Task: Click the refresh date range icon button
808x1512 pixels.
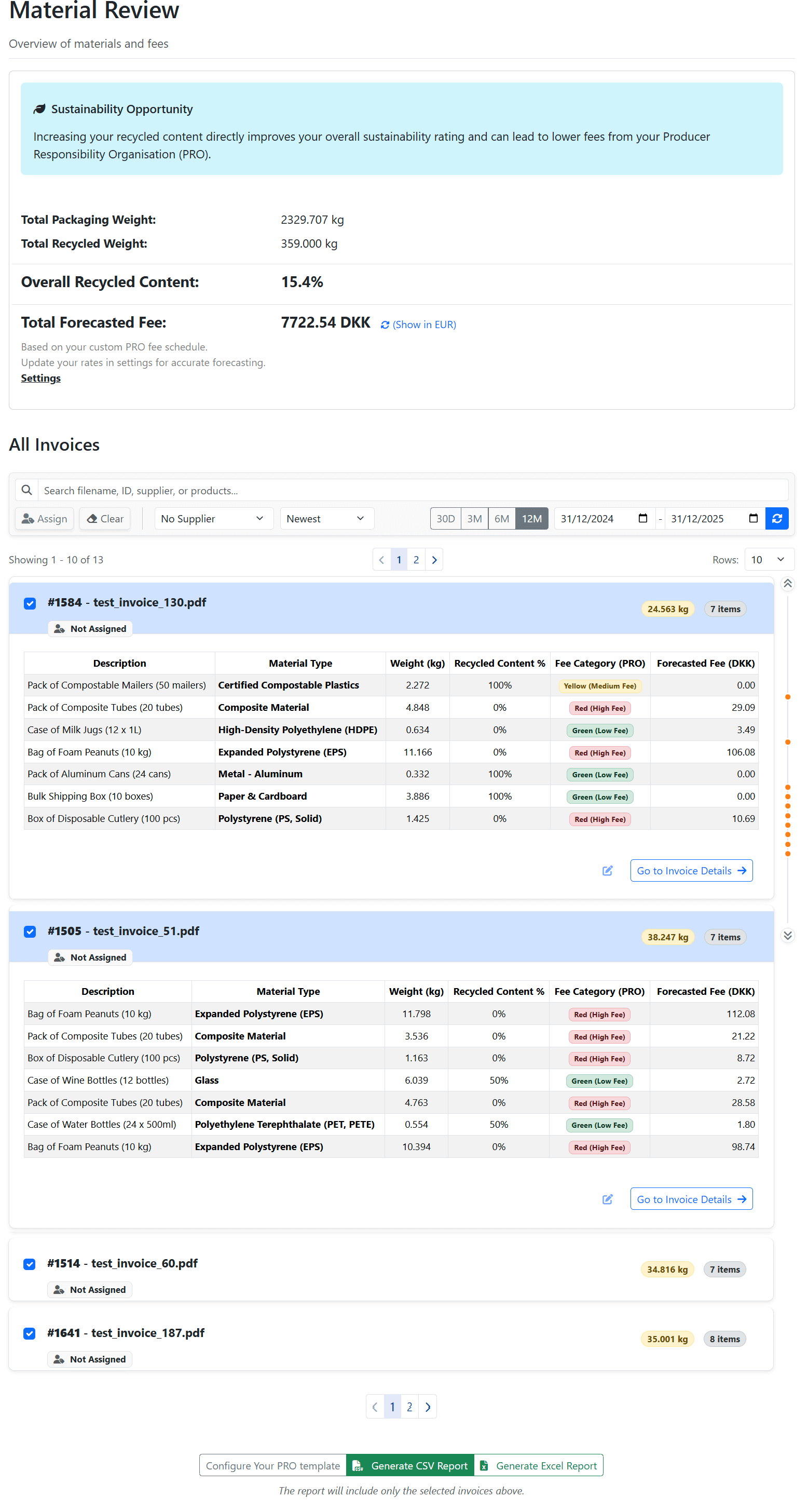Action: click(776, 518)
